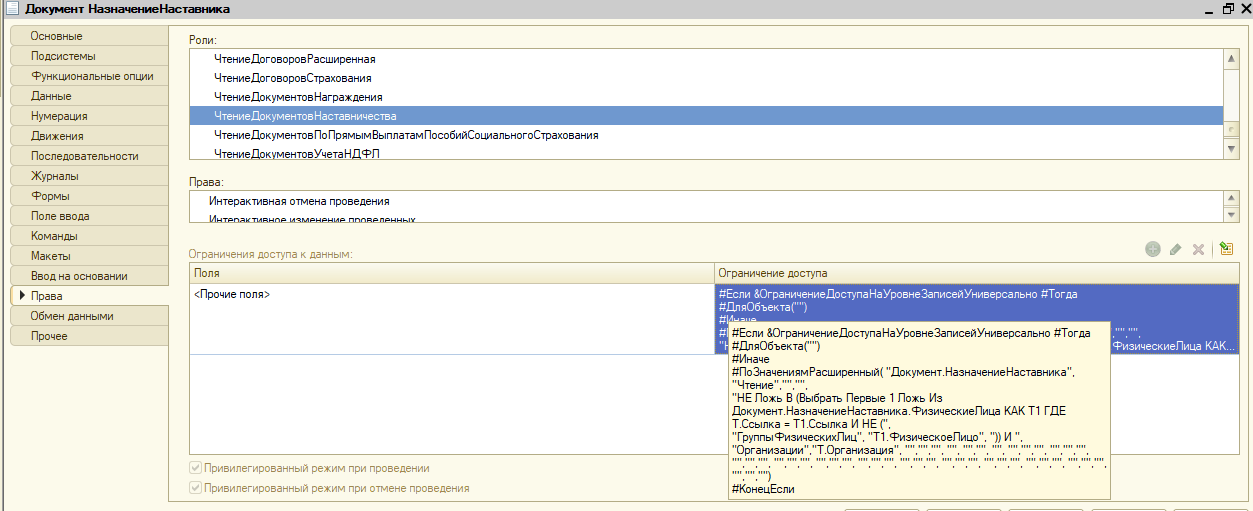Switch to the Формы tab
1253x511 pixels.
pos(89,196)
